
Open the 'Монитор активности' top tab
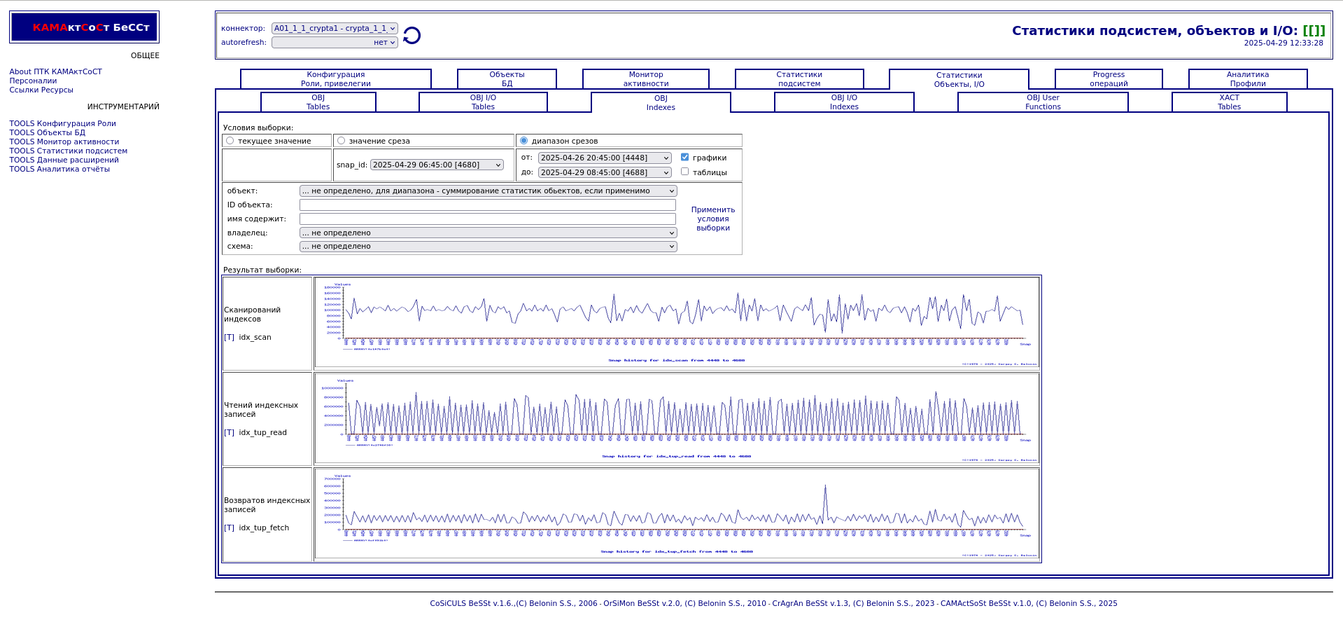pos(645,79)
